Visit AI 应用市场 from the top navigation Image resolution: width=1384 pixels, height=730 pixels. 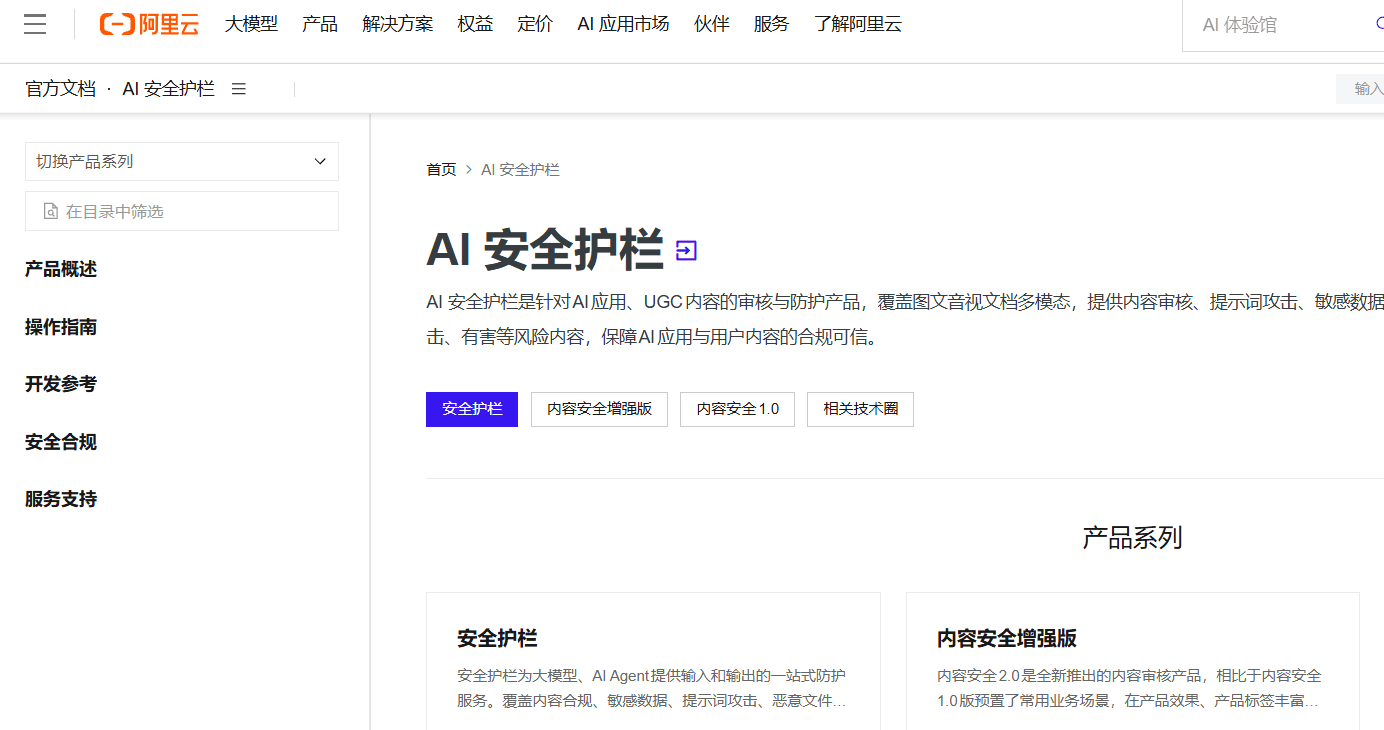tap(623, 25)
